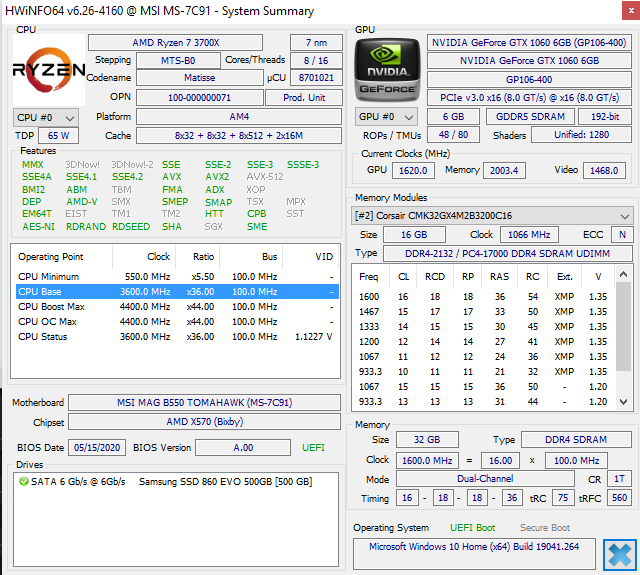Click the greyed Secure Boot label
This screenshot has width=640, height=575.
(x=545, y=528)
